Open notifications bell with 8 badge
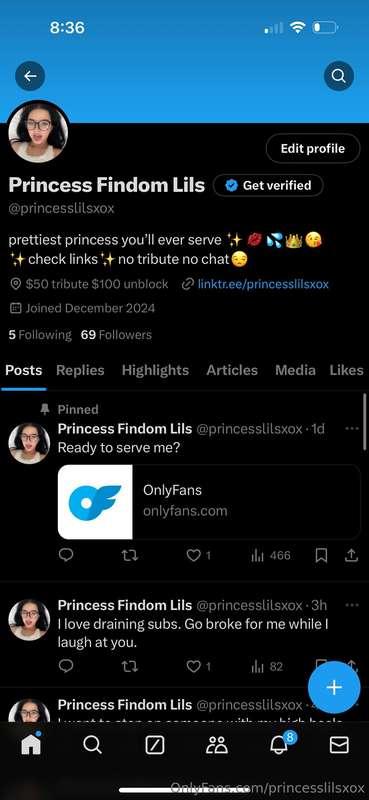The image size is (369, 800). 280,744
